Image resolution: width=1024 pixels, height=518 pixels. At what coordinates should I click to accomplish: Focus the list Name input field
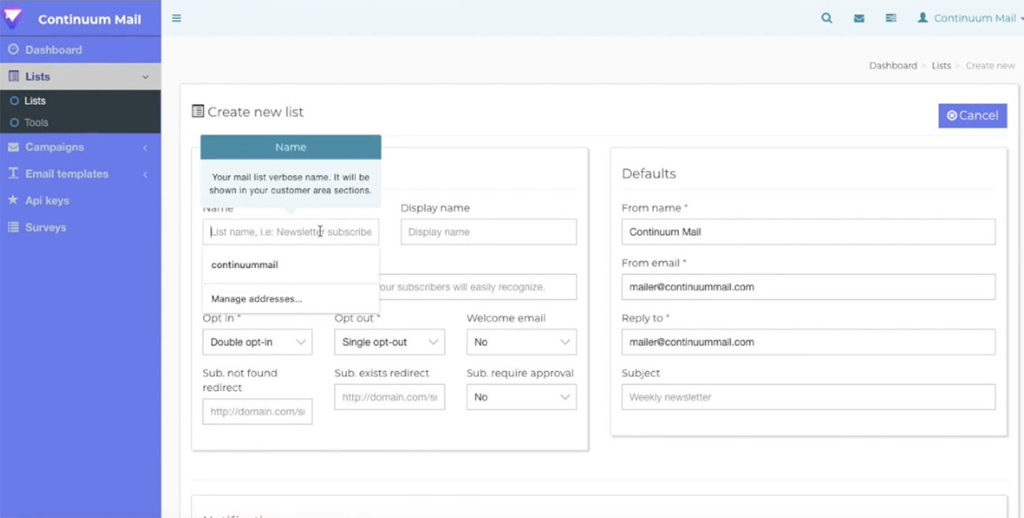point(291,232)
